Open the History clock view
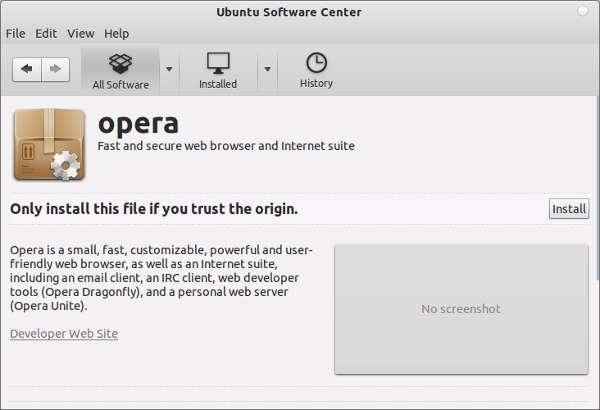The height and width of the screenshot is (410, 600). click(x=316, y=70)
